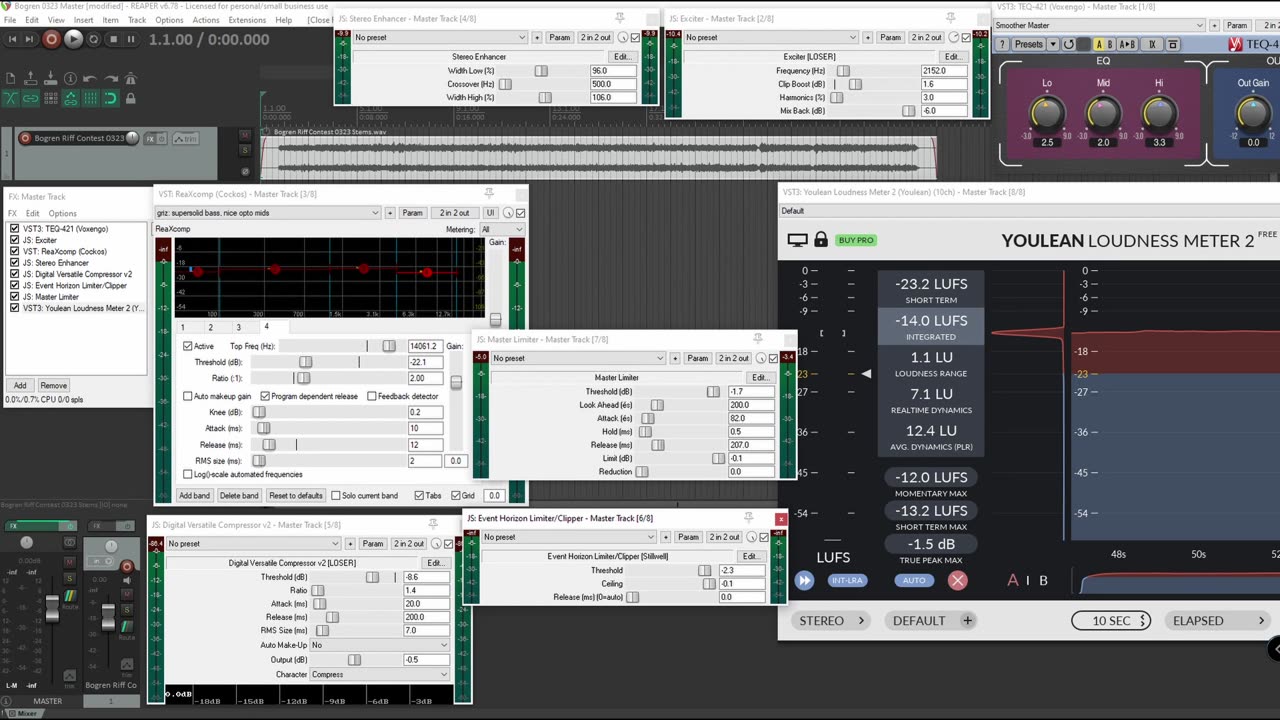
Task: Open Youlean STEREO channel selector
Action: 832,620
